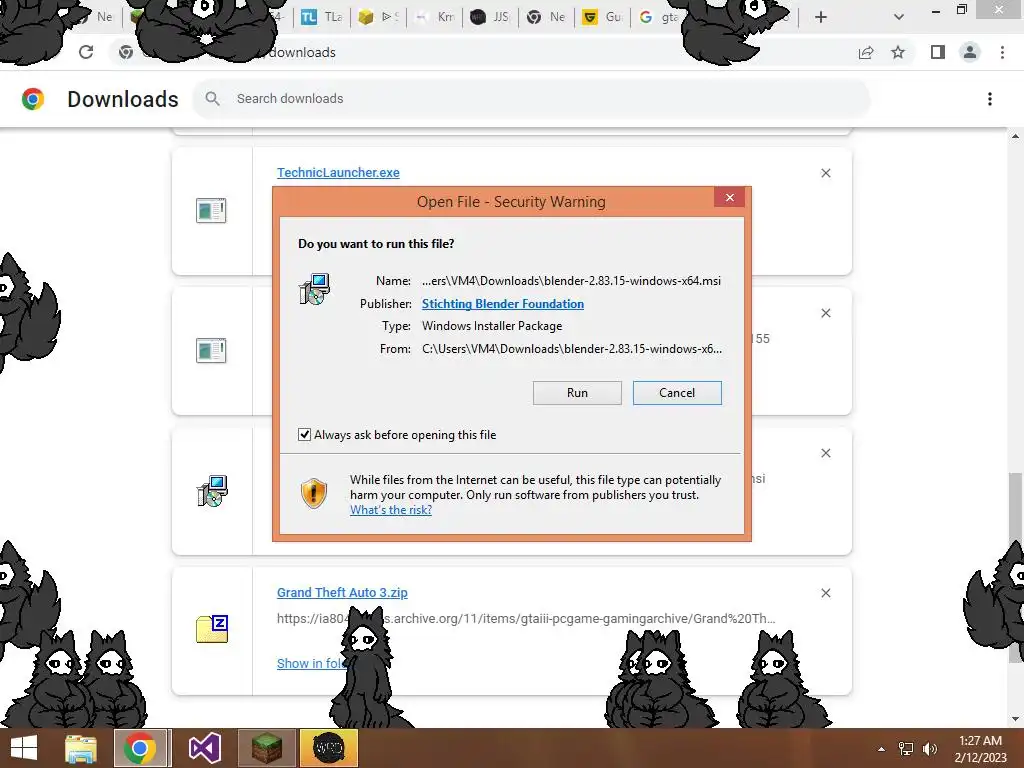The image size is (1024, 768).
Task: Switch to the Google gta browser tab
Action: (x=658, y=17)
